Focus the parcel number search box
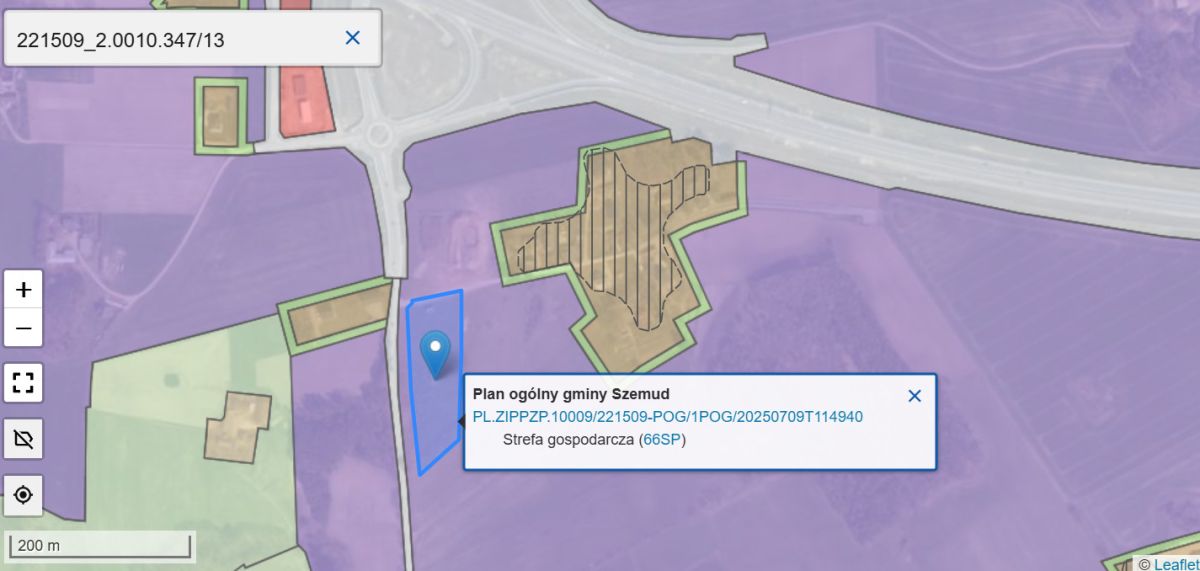The image size is (1200, 571). click(175, 38)
